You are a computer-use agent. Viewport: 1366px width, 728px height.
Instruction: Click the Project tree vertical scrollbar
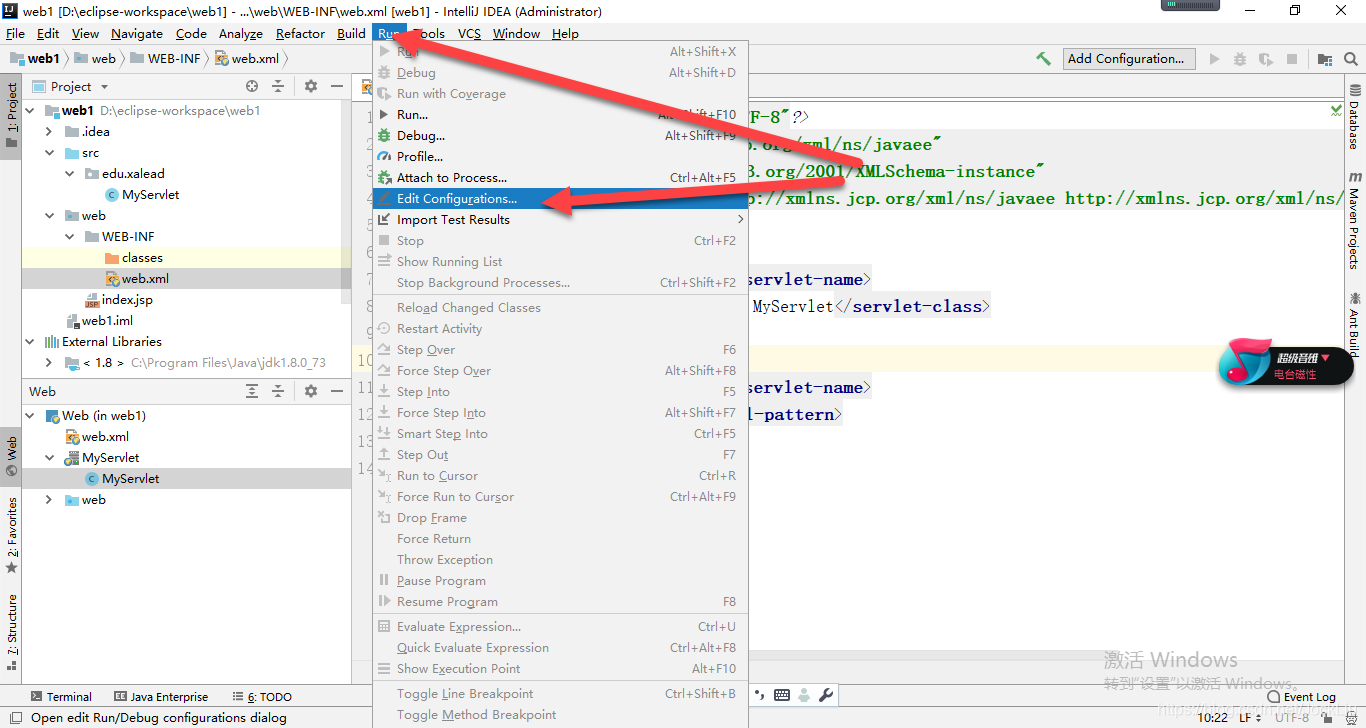[347, 200]
